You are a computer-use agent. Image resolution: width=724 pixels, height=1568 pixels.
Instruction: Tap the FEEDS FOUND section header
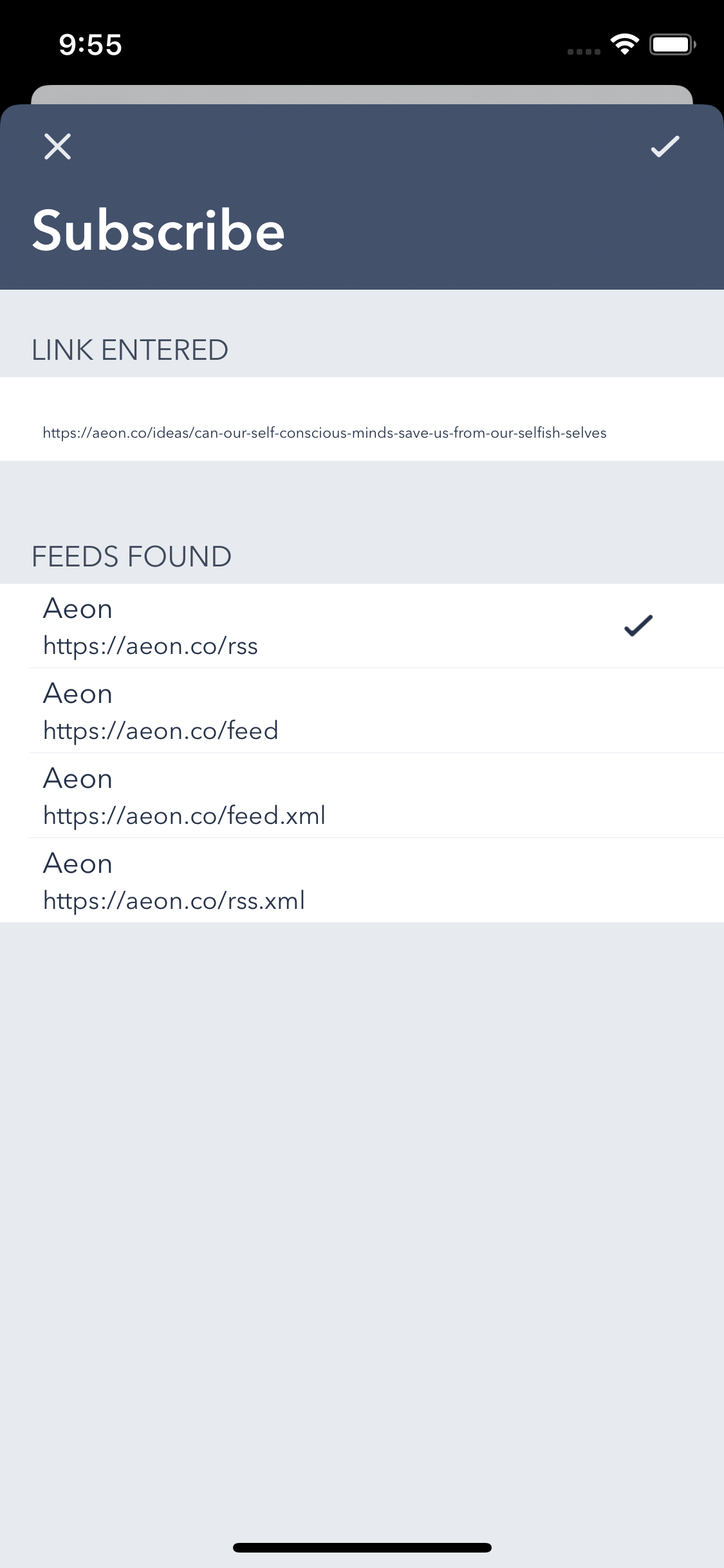pos(131,557)
